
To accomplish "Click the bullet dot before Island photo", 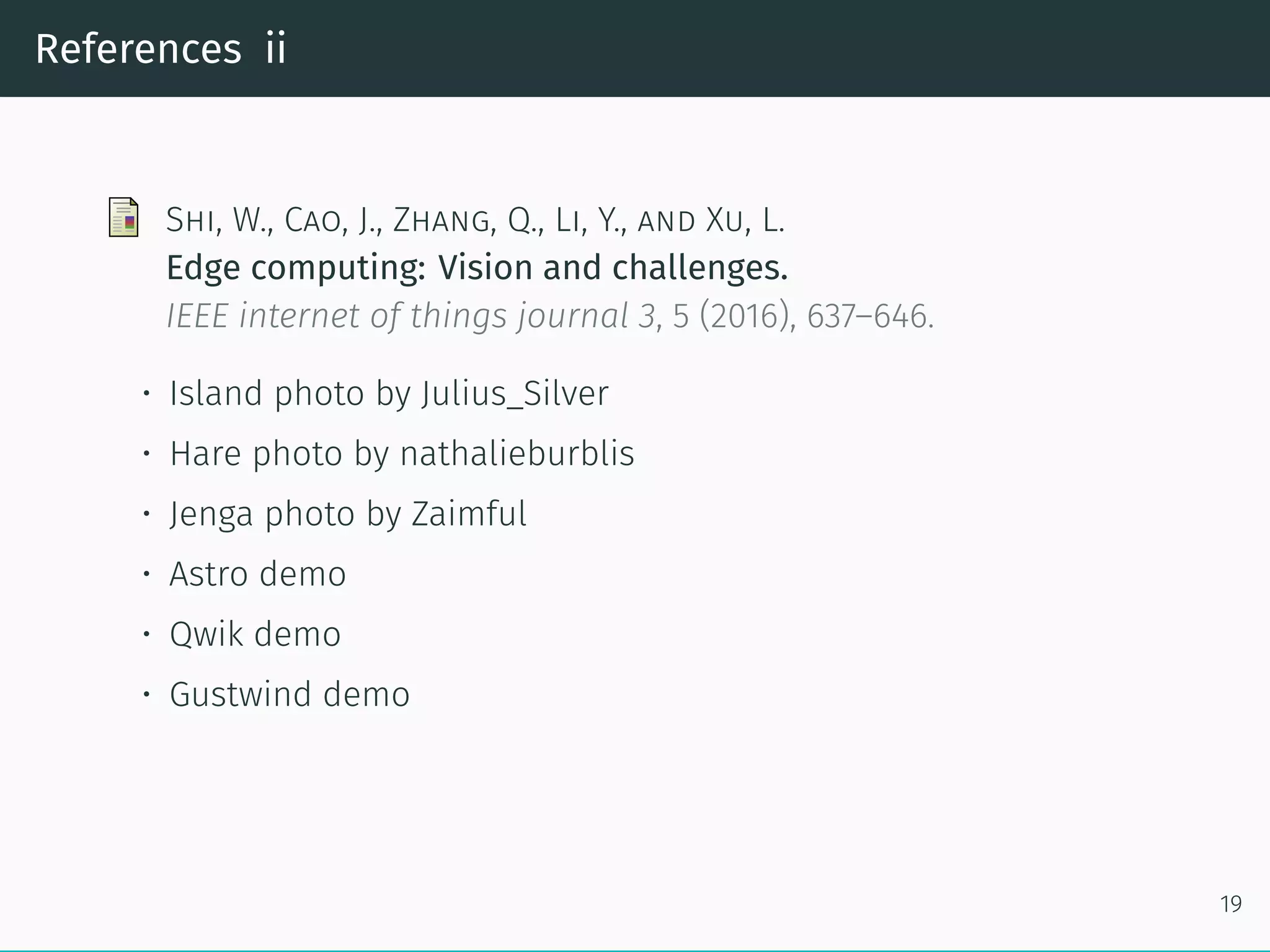I will 146,394.
